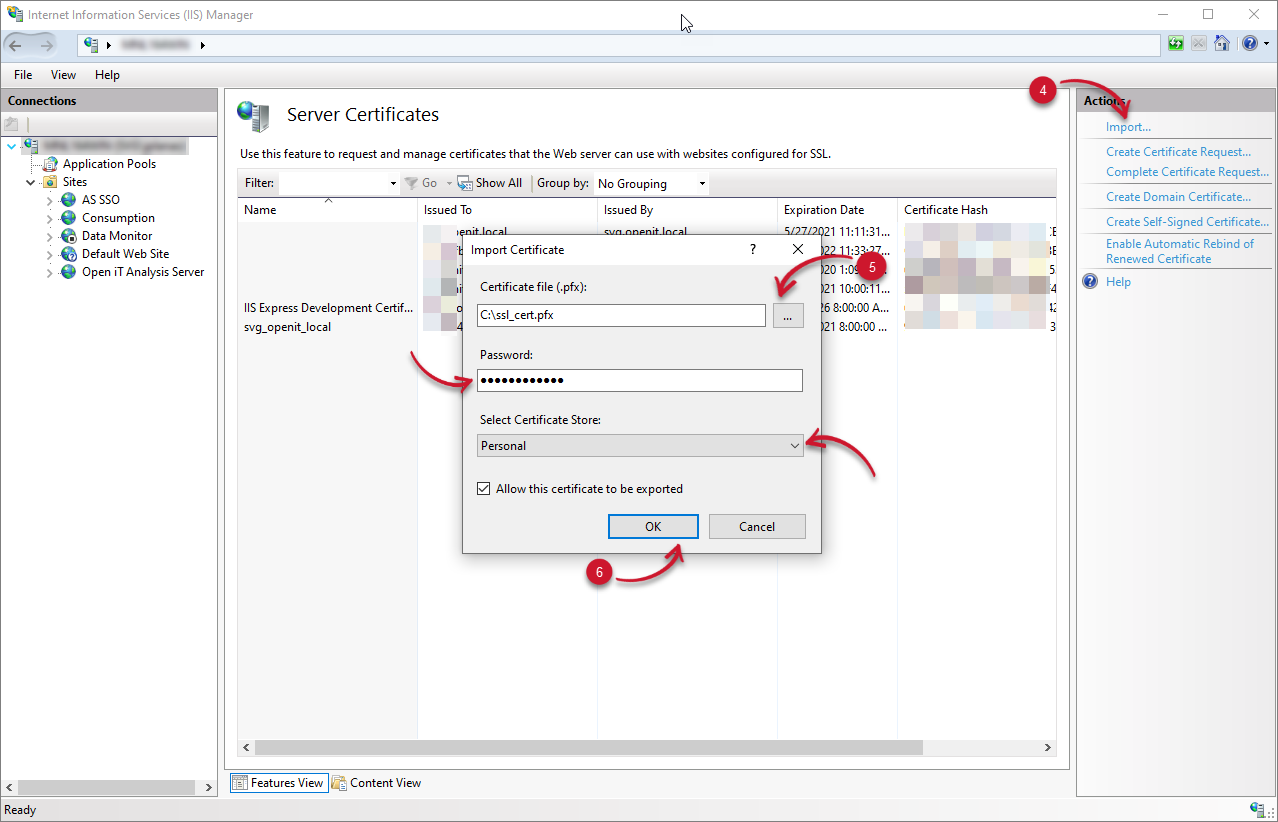Collapse the Sites tree node

pos(31,181)
